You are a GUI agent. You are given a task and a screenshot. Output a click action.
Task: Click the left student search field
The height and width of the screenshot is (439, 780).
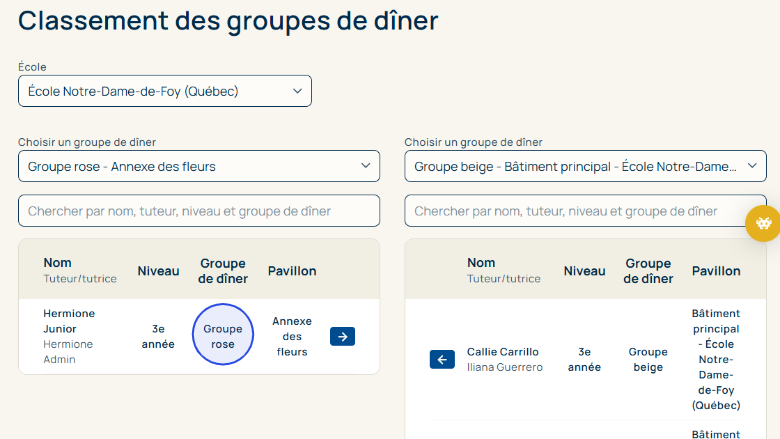[199, 211]
